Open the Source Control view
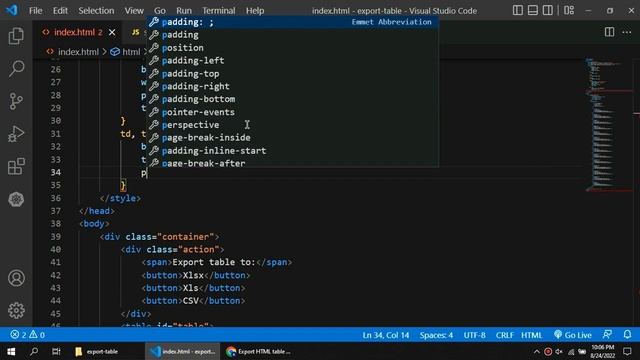Viewport: 640px width, 360px height. [x=16, y=101]
